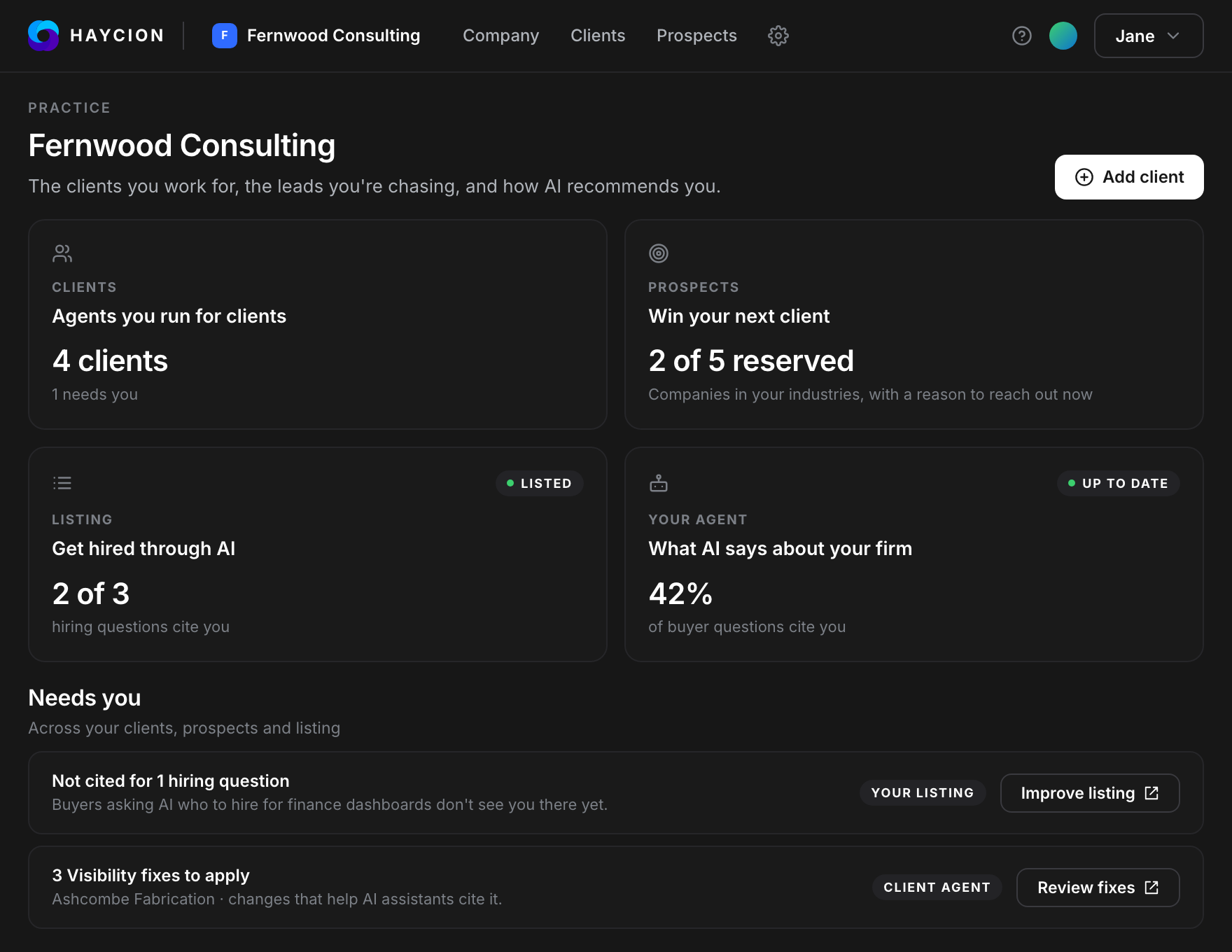The width and height of the screenshot is (1232, 952).
Task: Click the CLIENT AGENT tag
Action: coord(937,888)
